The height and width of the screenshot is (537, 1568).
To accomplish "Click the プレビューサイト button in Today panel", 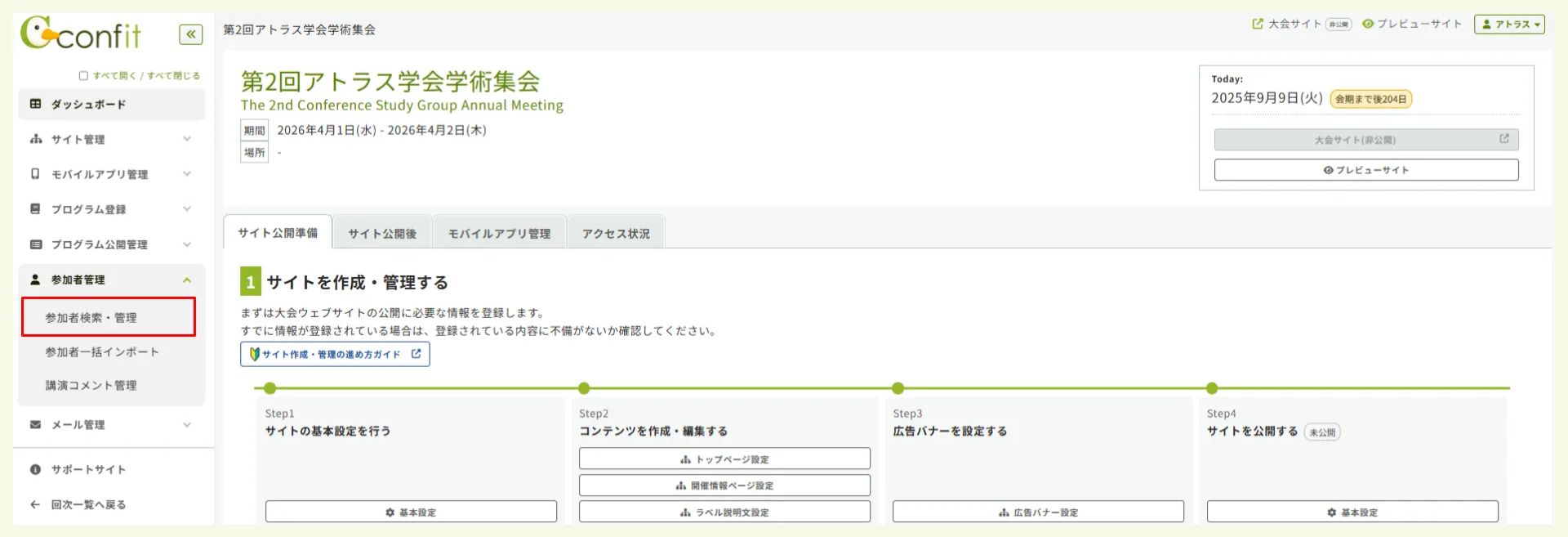I will click(x=1366, y=170).
